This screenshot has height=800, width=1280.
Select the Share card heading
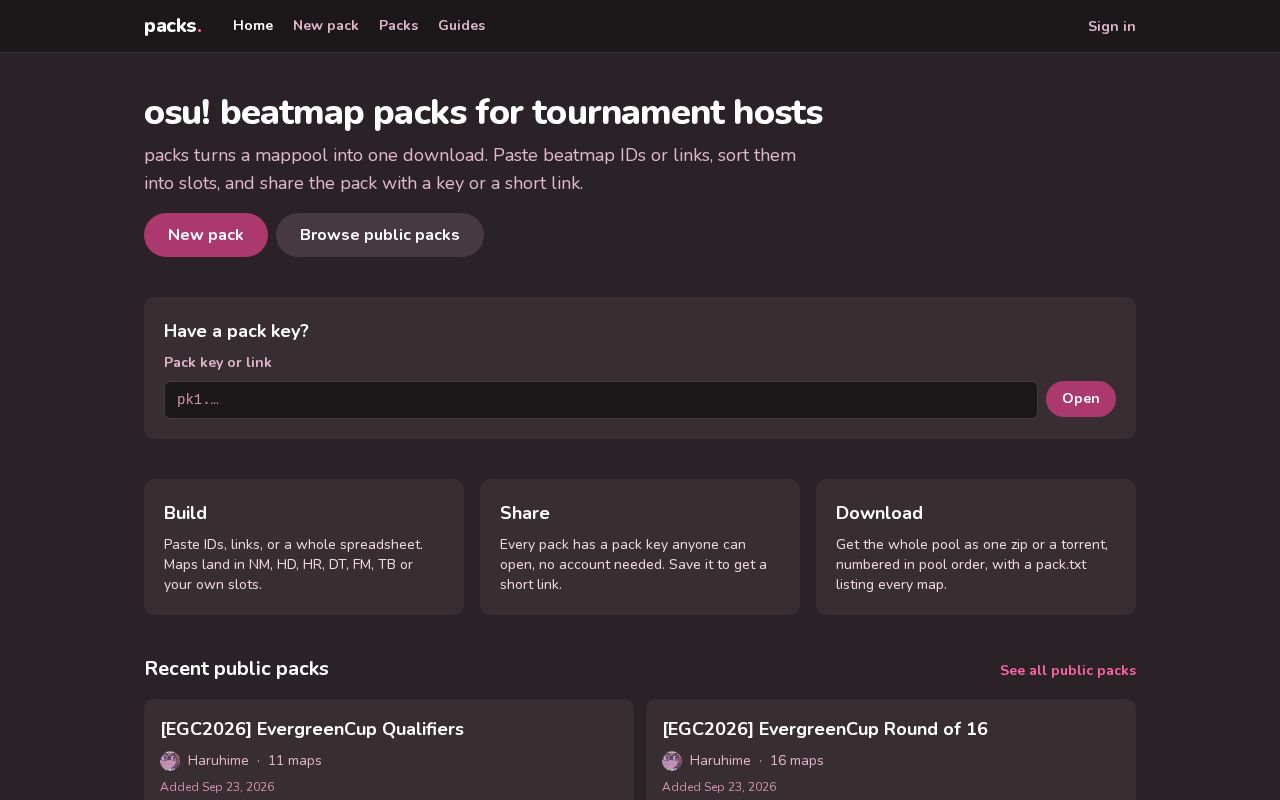click(x=525, y=513)
